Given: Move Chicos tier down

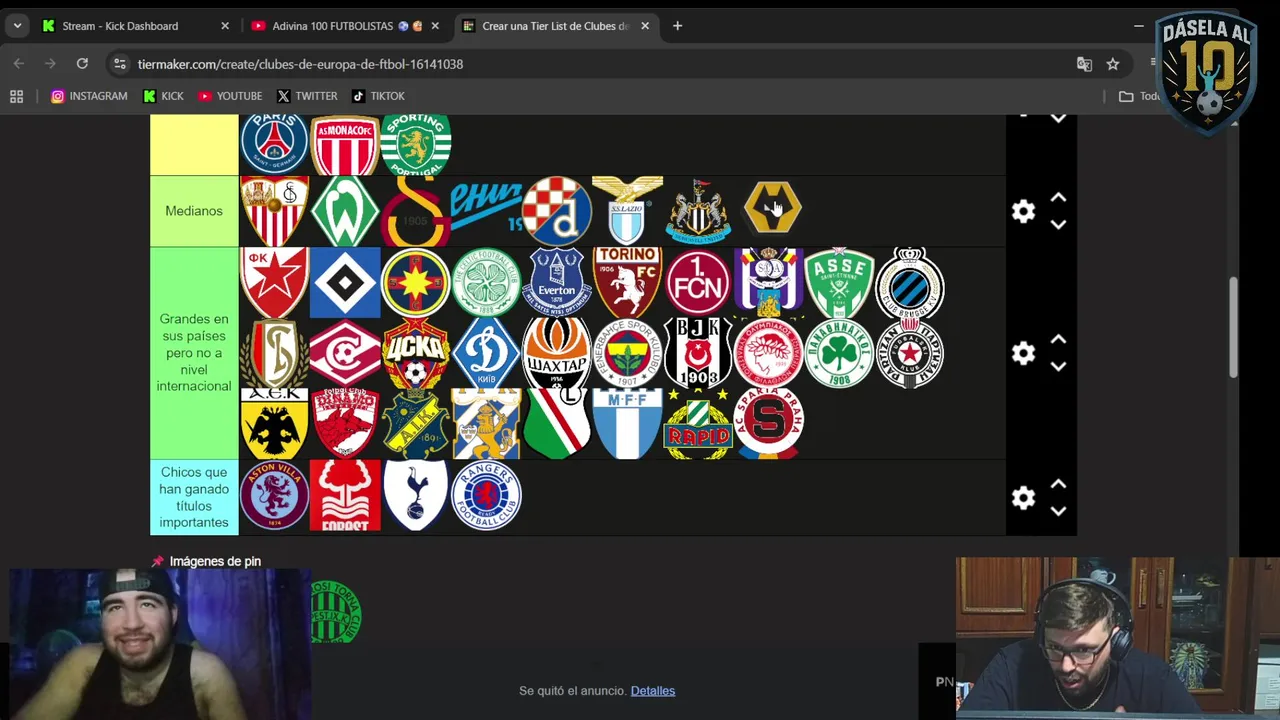Looking at the screenshot, I should click(x=1058, y=511).
